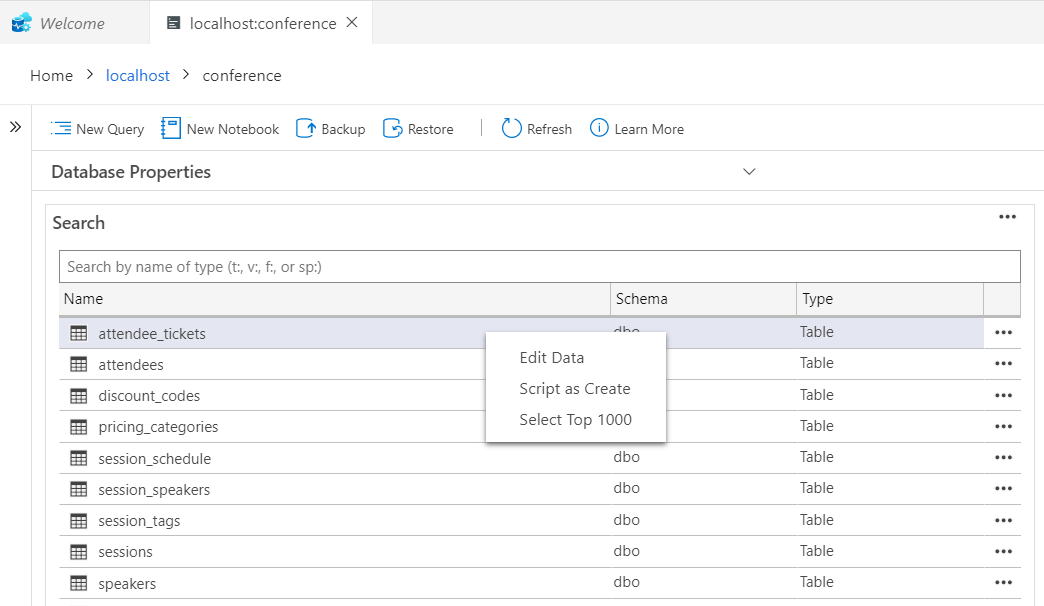Viewport: 1044px width, 606px height.
Task: Click the New Notebook button label
Action: point(233,129)
